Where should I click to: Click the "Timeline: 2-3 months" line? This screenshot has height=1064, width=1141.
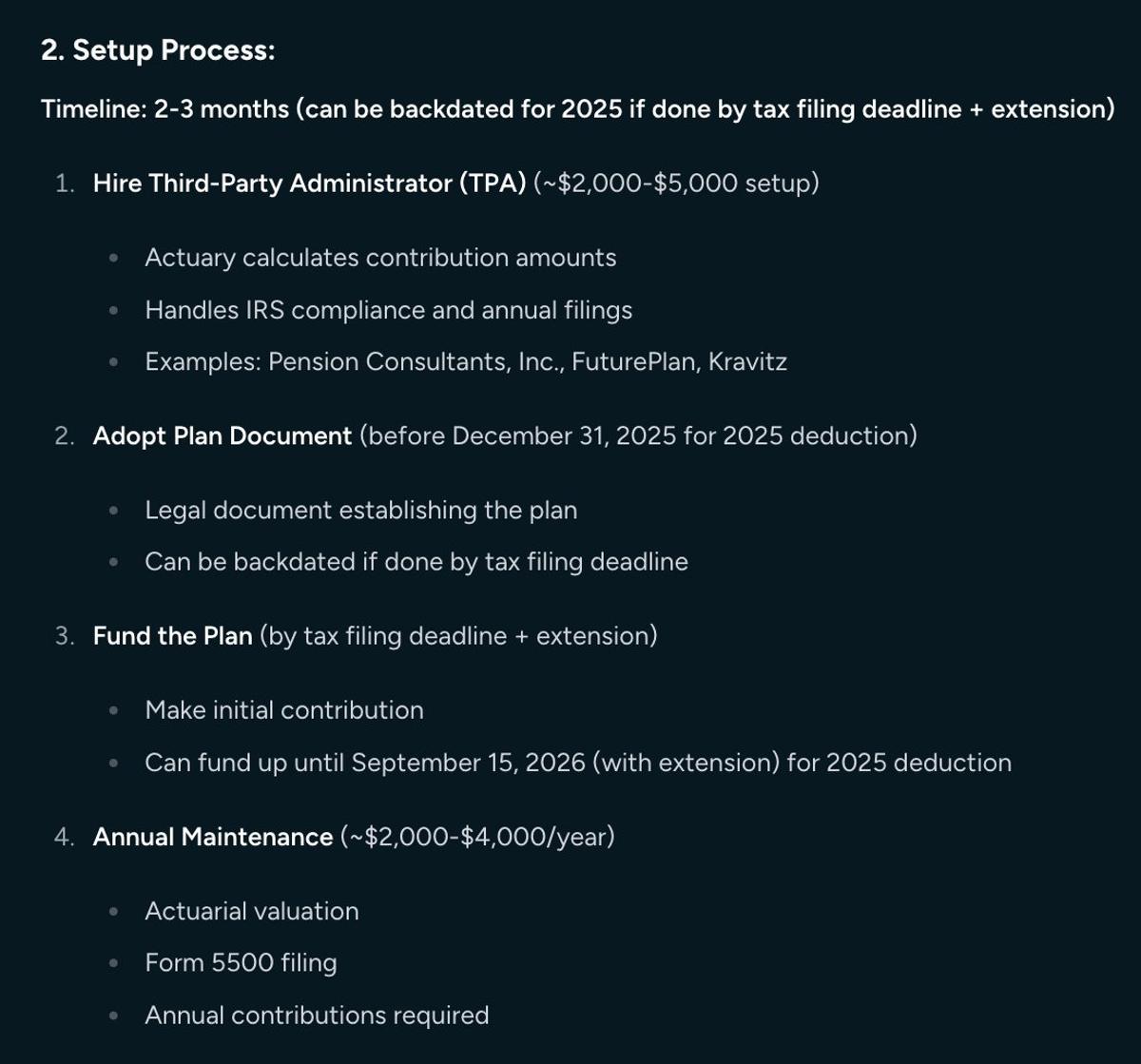[x=164, y=109]
